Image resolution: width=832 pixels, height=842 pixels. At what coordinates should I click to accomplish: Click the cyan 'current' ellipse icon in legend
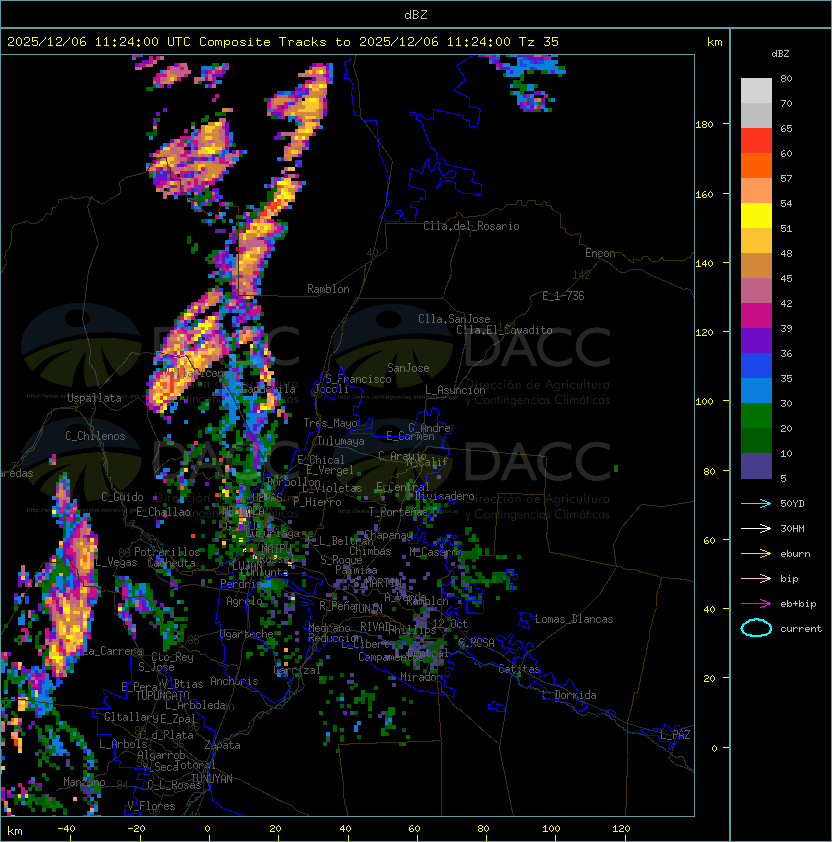[x=756, y=628]
